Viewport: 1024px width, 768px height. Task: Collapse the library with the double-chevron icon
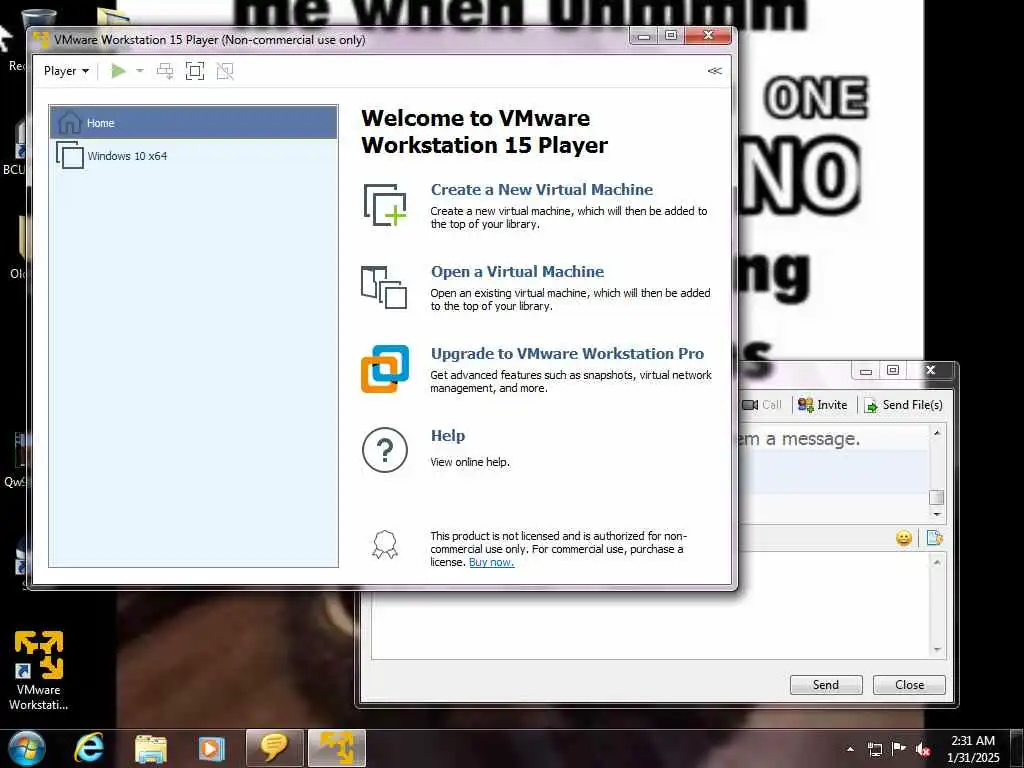[x=714, y=71]
